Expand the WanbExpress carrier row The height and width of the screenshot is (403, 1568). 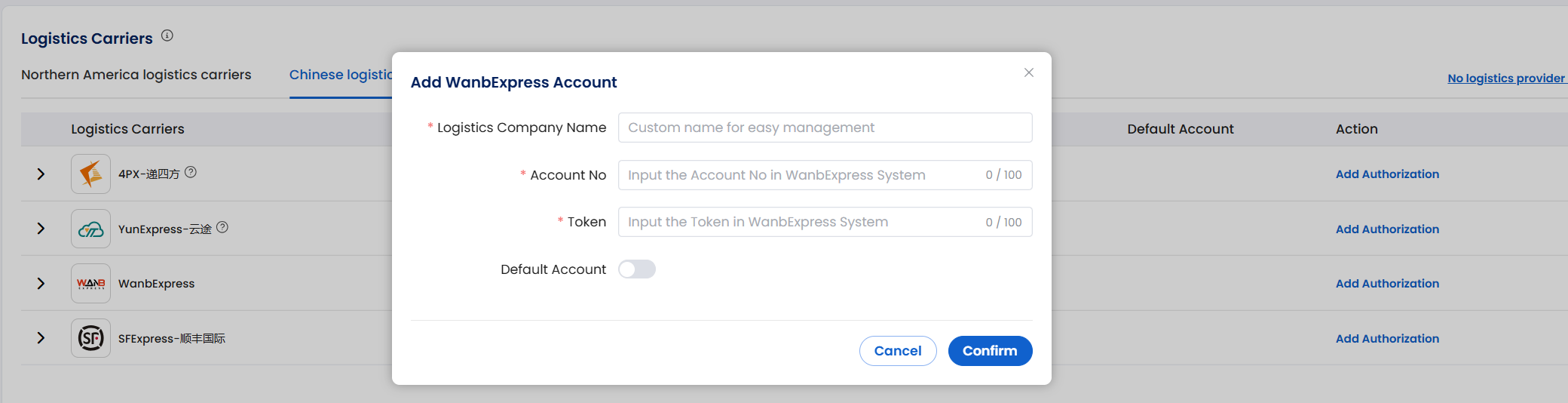41,284
